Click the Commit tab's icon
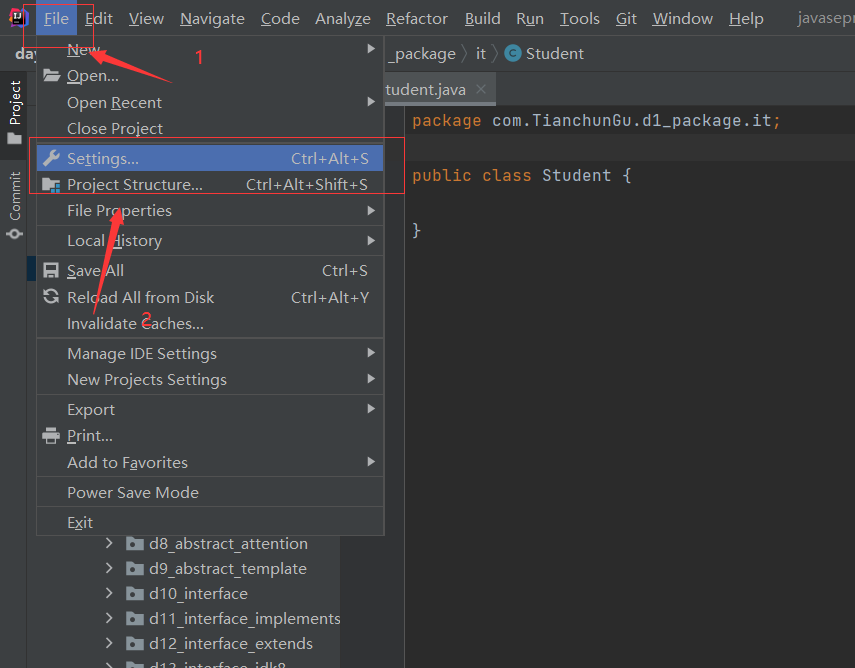 click(x=15, y=234)
